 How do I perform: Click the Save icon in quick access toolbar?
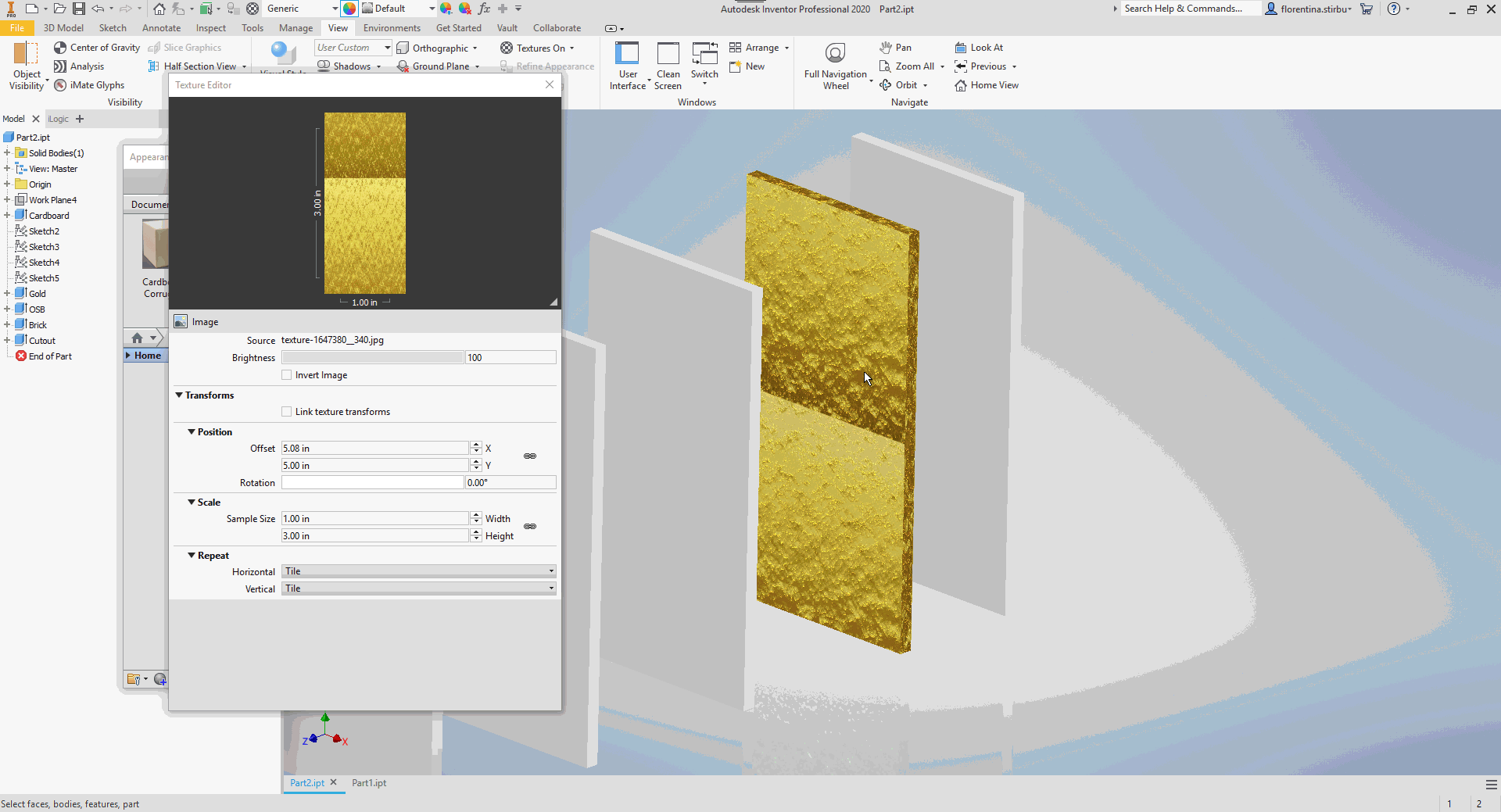pyautogui.click(x=78, y=9)
